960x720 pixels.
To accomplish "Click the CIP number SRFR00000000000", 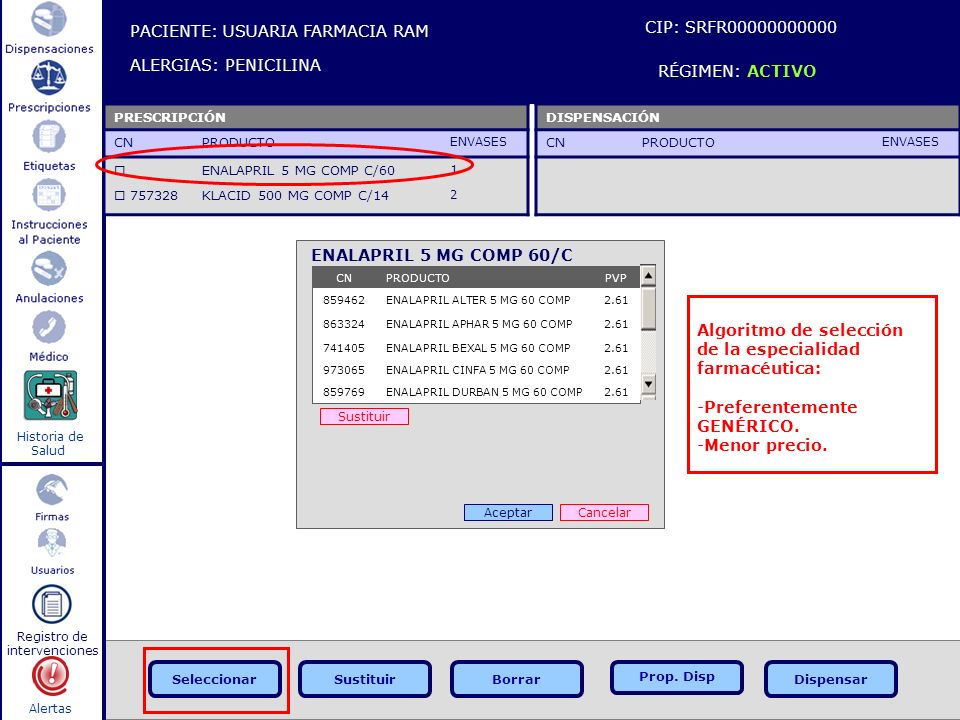I will click(761, 27).
